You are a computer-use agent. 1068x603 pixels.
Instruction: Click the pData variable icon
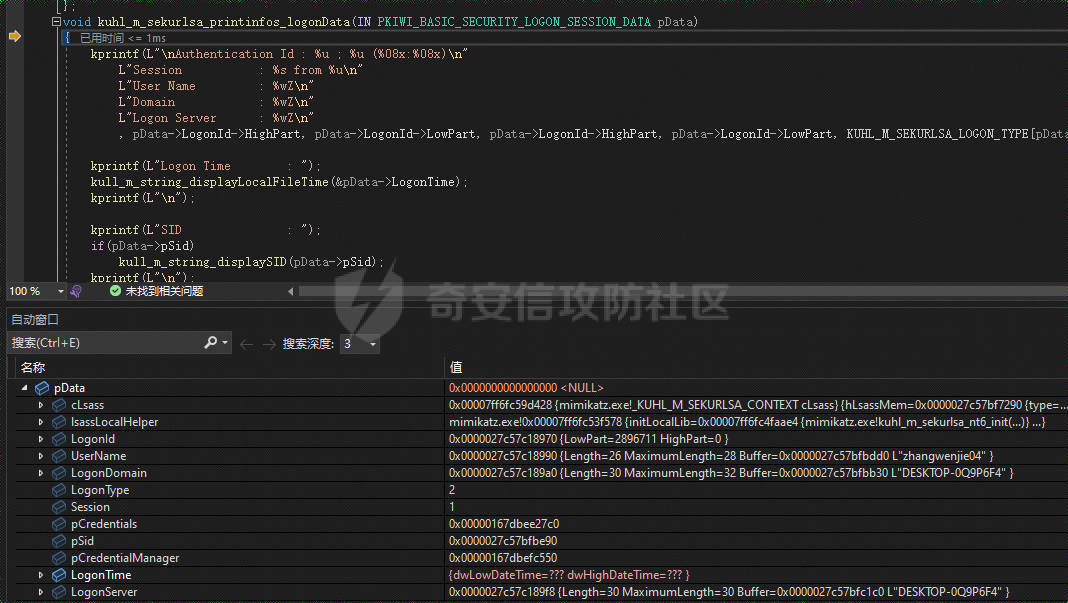point(42,388)
